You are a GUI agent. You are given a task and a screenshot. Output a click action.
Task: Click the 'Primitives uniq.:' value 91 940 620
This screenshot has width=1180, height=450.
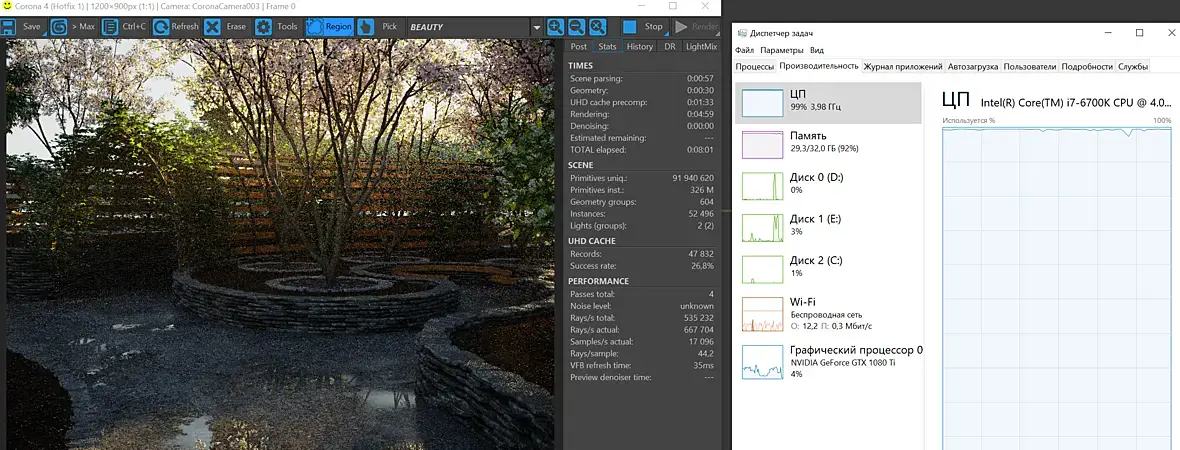point(692,178)
